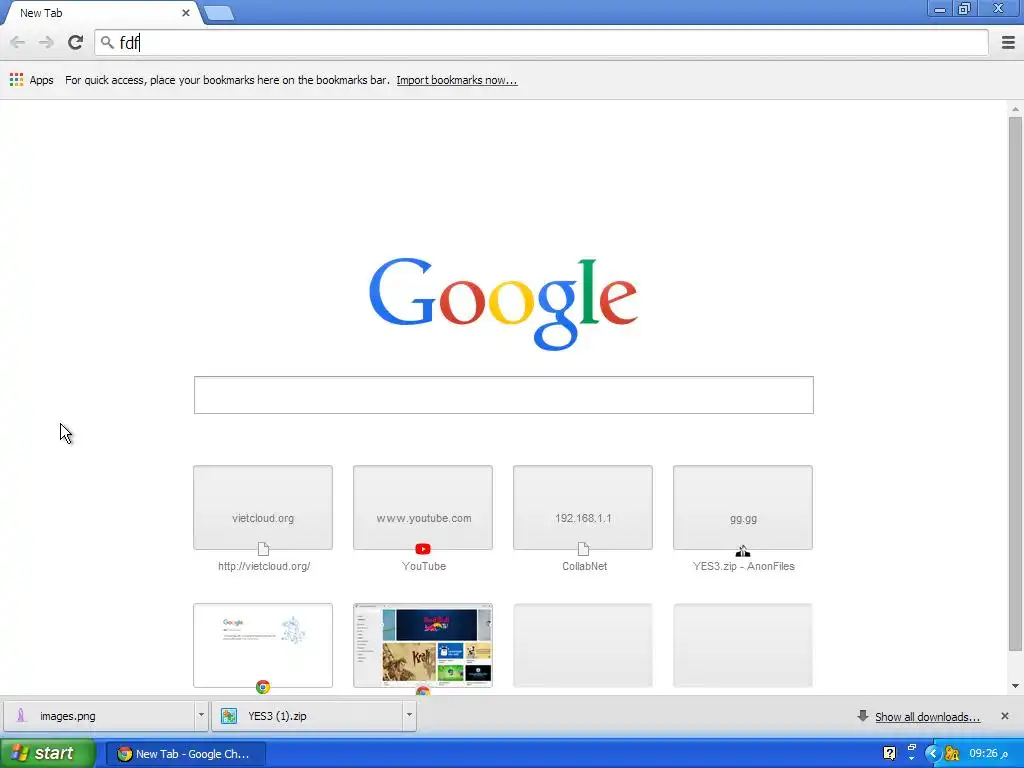Click the images.png file icon
This screenshot has height=768, width=1024.
tap(21, 716)
